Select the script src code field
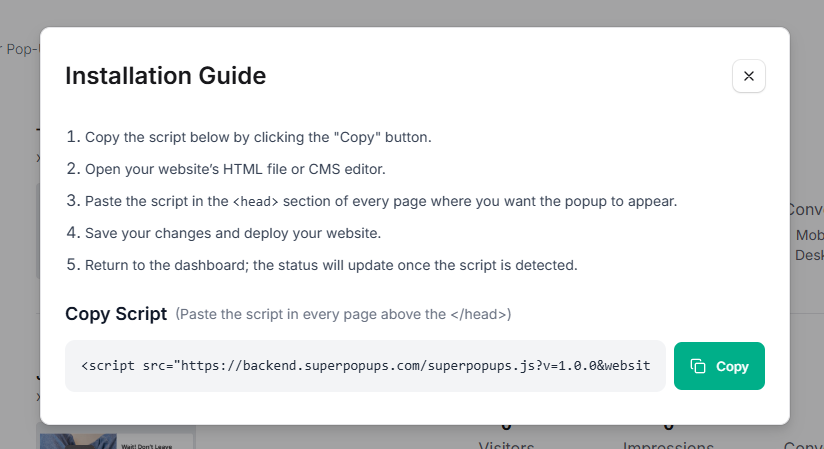This screenshot has height=449, width=824. (x=365, y=366)
